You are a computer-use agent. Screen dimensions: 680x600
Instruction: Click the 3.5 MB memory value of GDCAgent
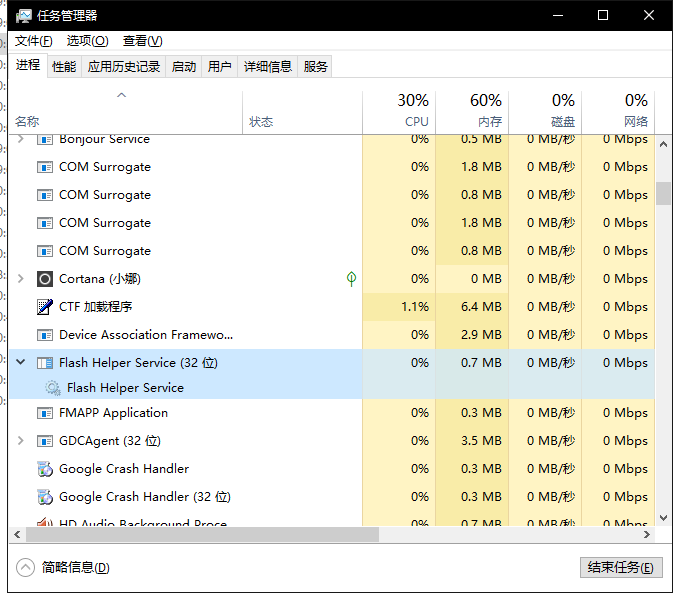tap(481, 441)
